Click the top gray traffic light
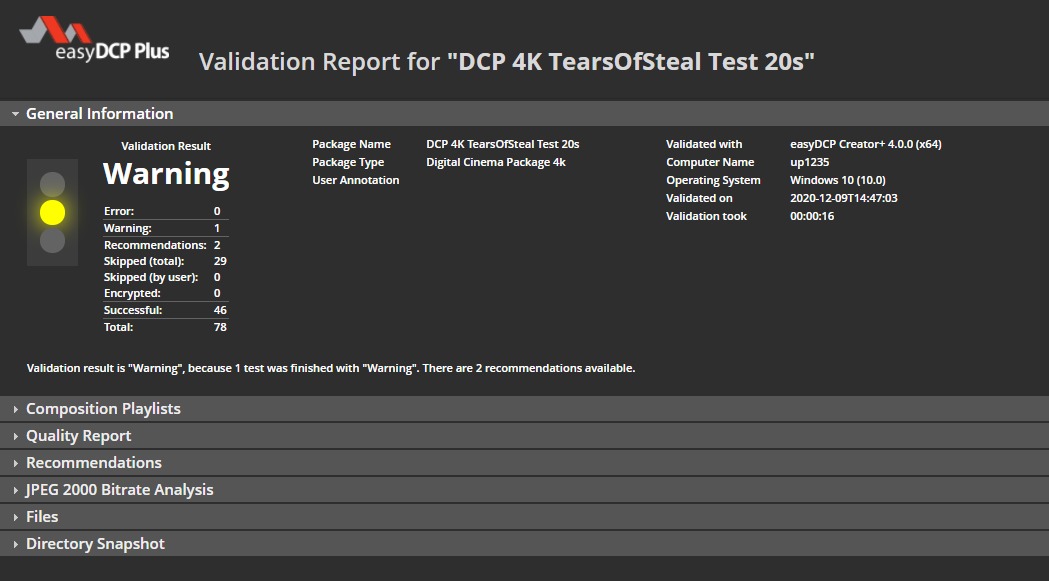The image size is (1049, 581). click(x=52, y=184)
